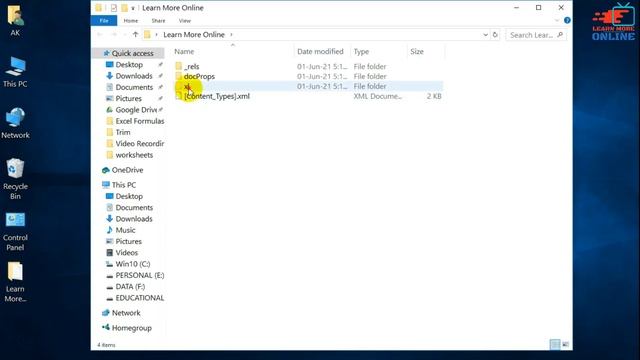Open the address bar history dropdown
640x360 pixels.
pyautogui.click(x=485, y=35)
